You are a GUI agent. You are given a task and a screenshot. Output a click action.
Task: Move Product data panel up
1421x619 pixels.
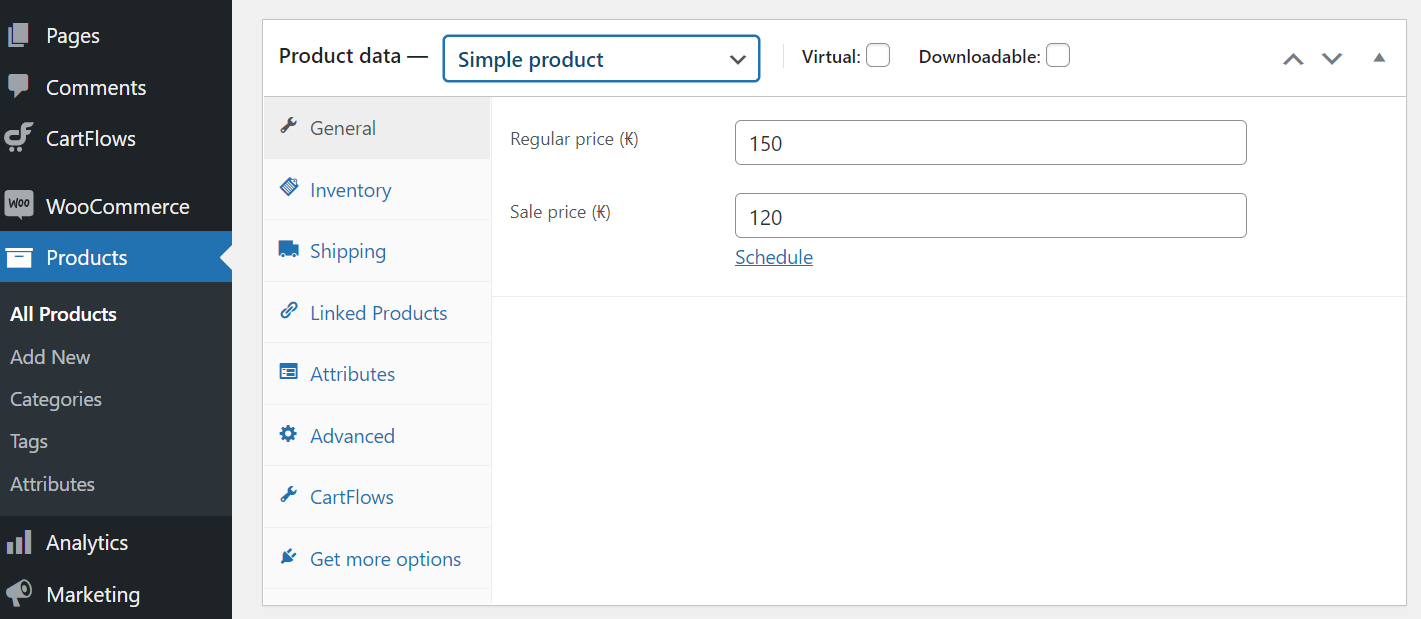pos(1293,58)
